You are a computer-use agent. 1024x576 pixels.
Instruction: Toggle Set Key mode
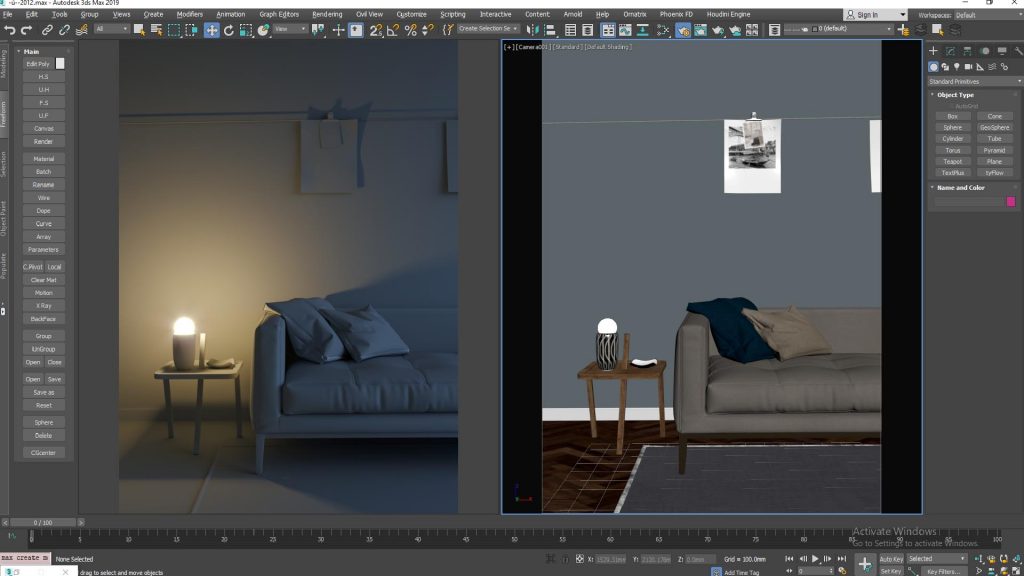point(891,571)
